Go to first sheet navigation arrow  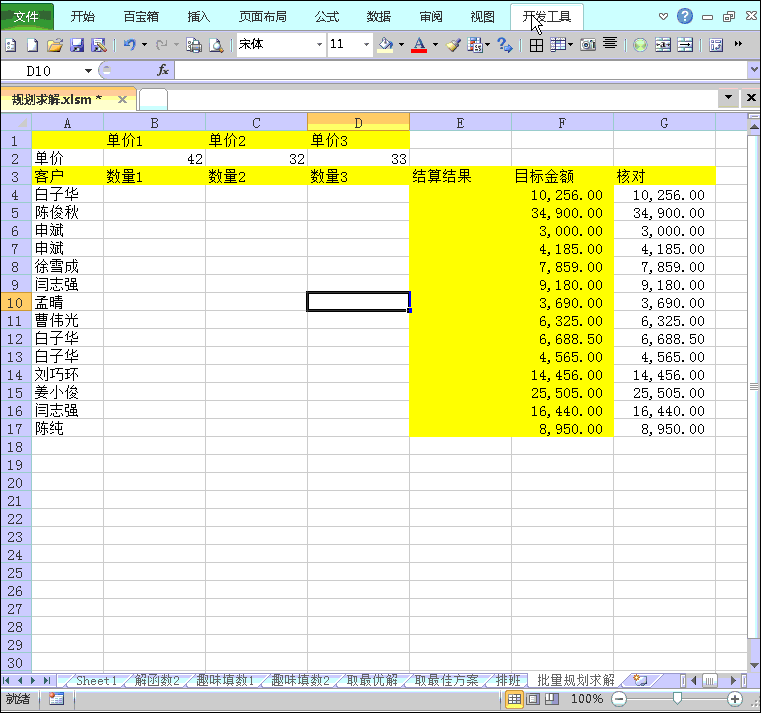point(6,680)
